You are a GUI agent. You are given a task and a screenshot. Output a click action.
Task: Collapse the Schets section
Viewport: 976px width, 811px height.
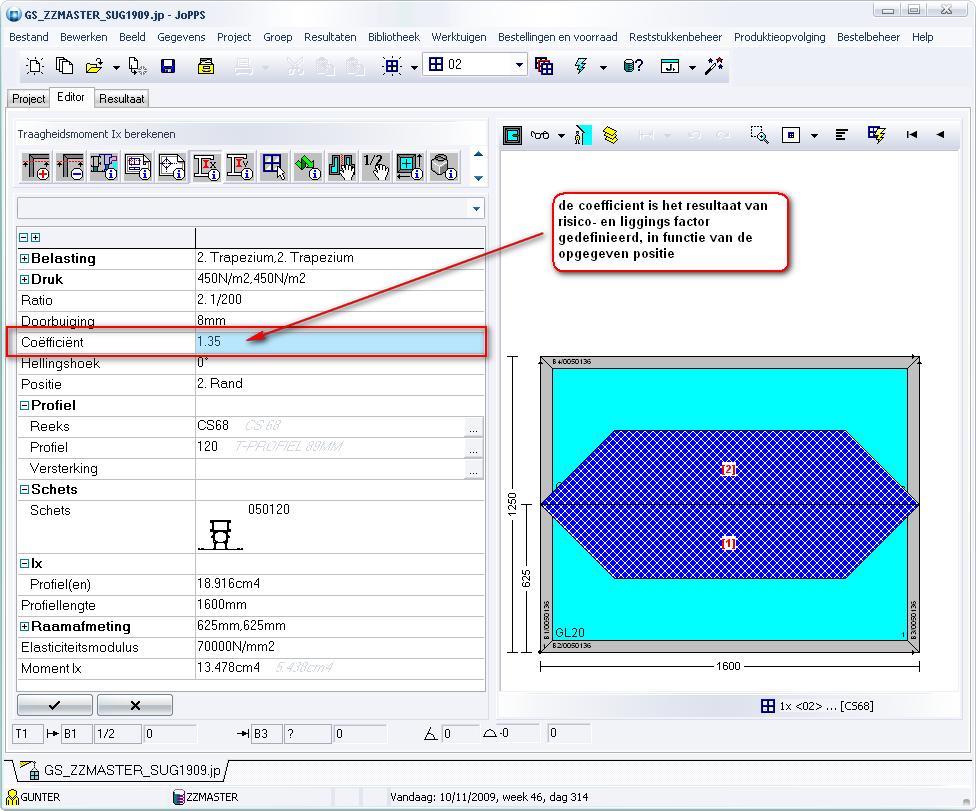click(24, 489)
